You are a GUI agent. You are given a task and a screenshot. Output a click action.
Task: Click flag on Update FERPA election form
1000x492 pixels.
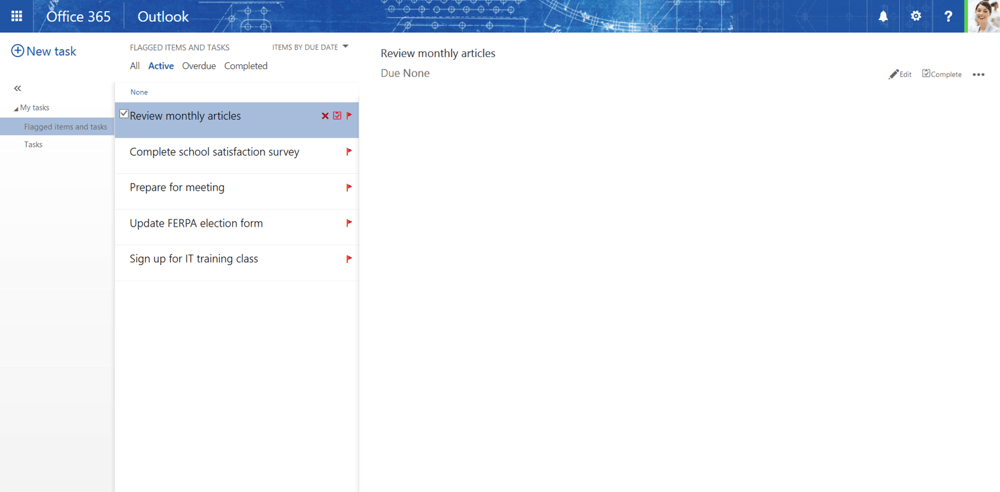click(x=349, y=223)
